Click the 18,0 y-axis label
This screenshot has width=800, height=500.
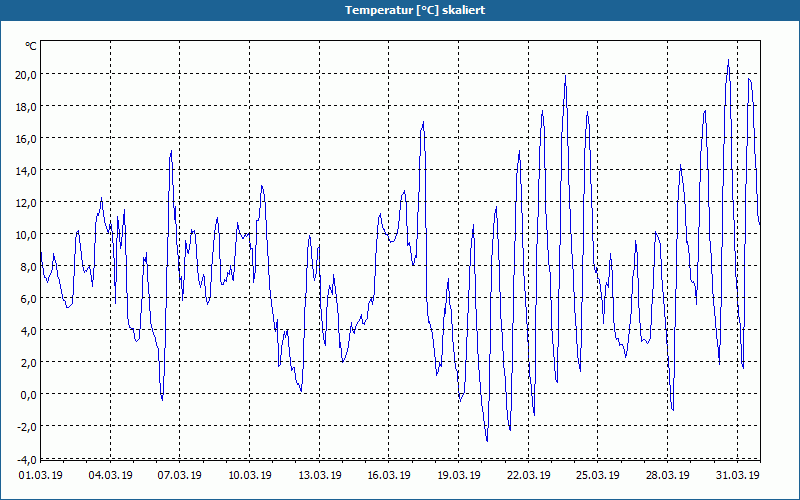(26, 107)
